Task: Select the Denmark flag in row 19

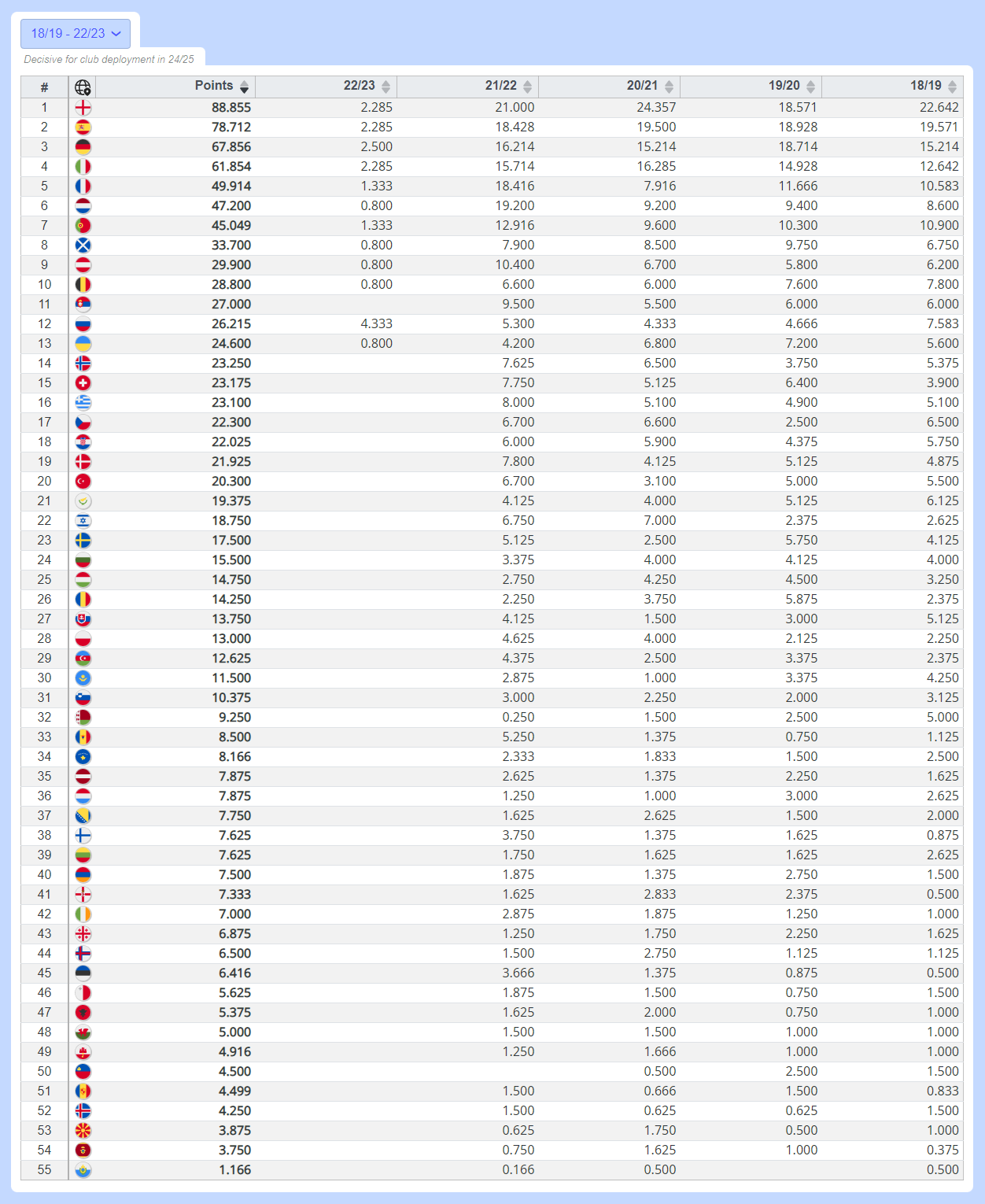Action: pyautogui.click(x=83, y=462)
